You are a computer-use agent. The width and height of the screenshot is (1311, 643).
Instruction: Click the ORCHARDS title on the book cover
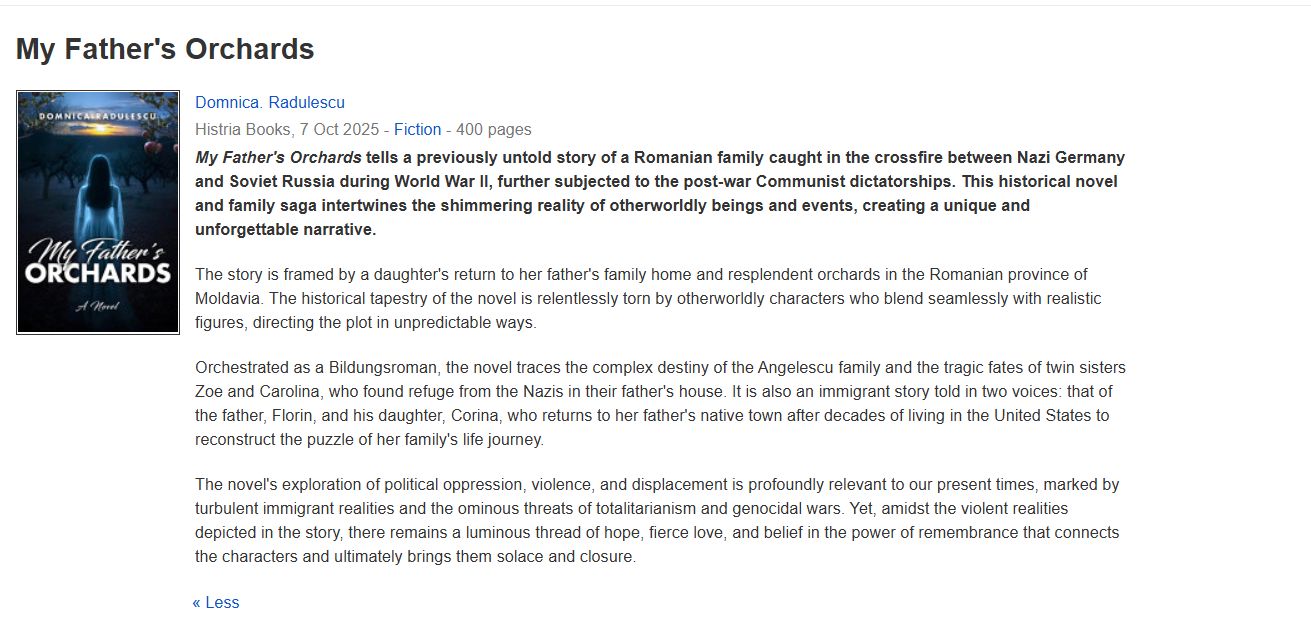pos(98,273)
